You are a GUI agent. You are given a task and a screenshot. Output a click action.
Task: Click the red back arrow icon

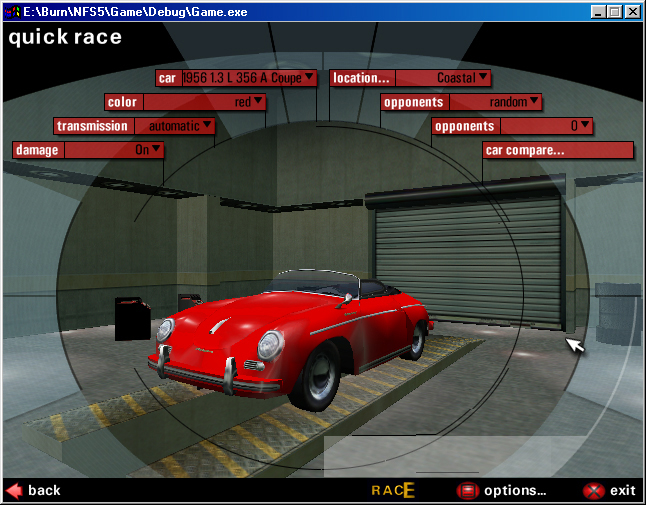(14, 491)
